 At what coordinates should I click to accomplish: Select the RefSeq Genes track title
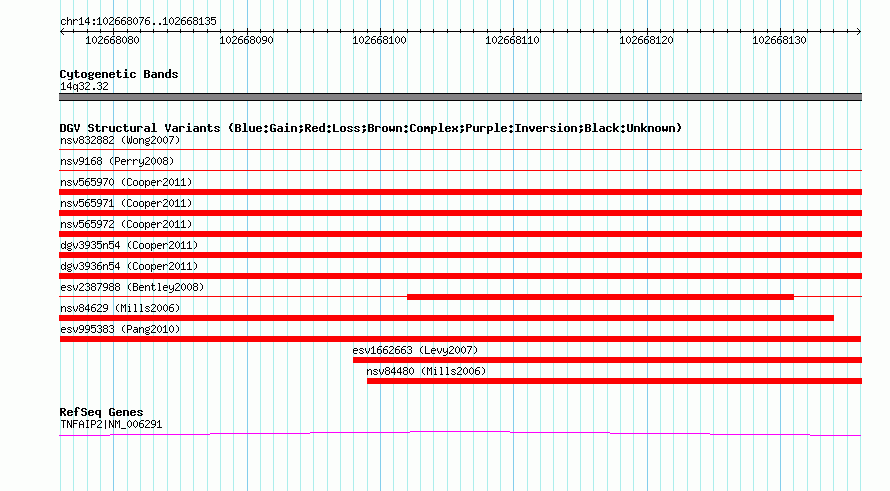[101, 412]
